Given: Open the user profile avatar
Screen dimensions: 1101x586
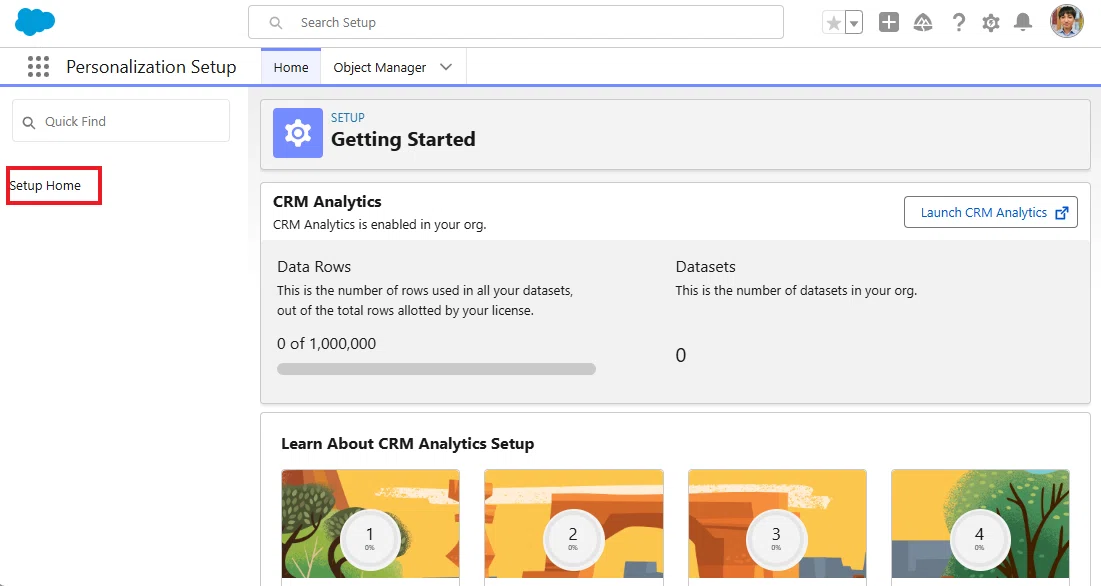Looking at the screenshot, I should (1067, 21).
